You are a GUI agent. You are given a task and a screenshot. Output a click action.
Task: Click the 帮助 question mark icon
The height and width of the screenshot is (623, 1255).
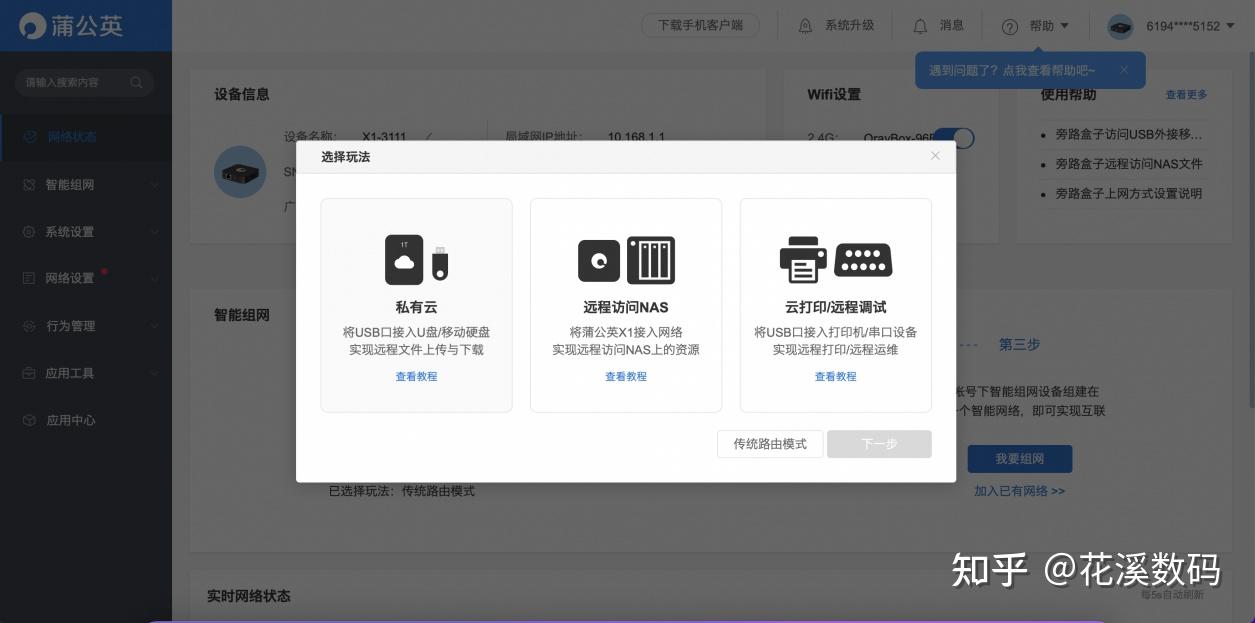(1010, 26)
